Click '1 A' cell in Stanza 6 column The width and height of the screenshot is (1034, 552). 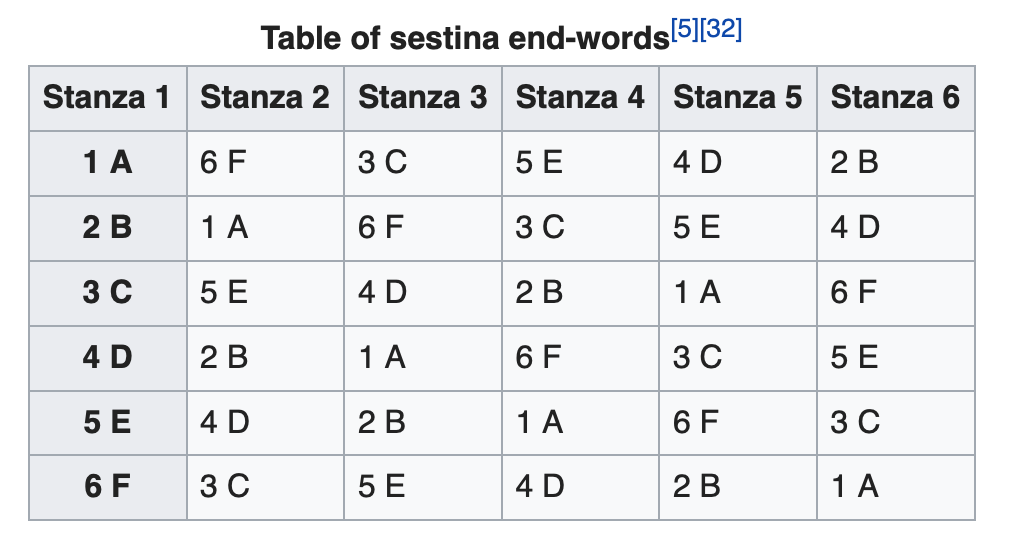[855, 487]
